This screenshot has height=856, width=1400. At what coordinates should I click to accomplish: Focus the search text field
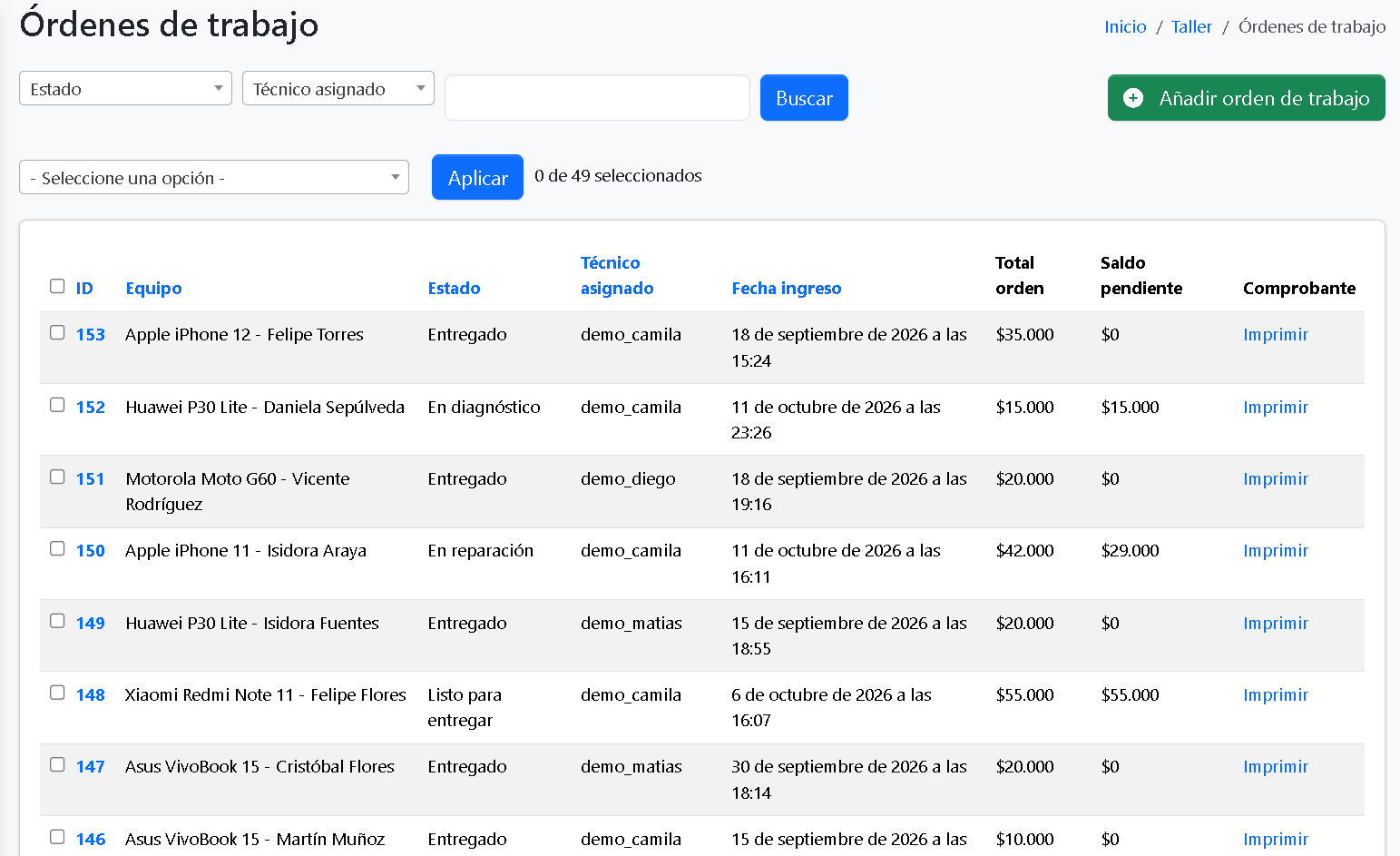597,97
